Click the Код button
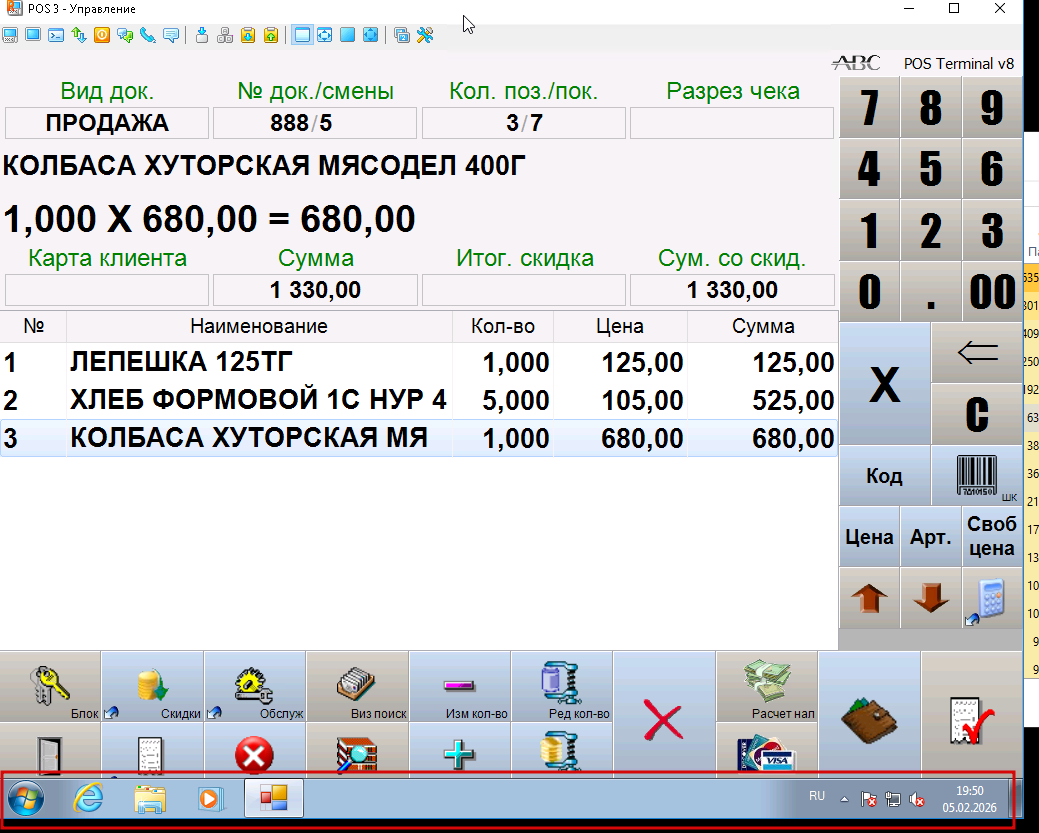Viewport: 1039px width, 833px height. 885,475
